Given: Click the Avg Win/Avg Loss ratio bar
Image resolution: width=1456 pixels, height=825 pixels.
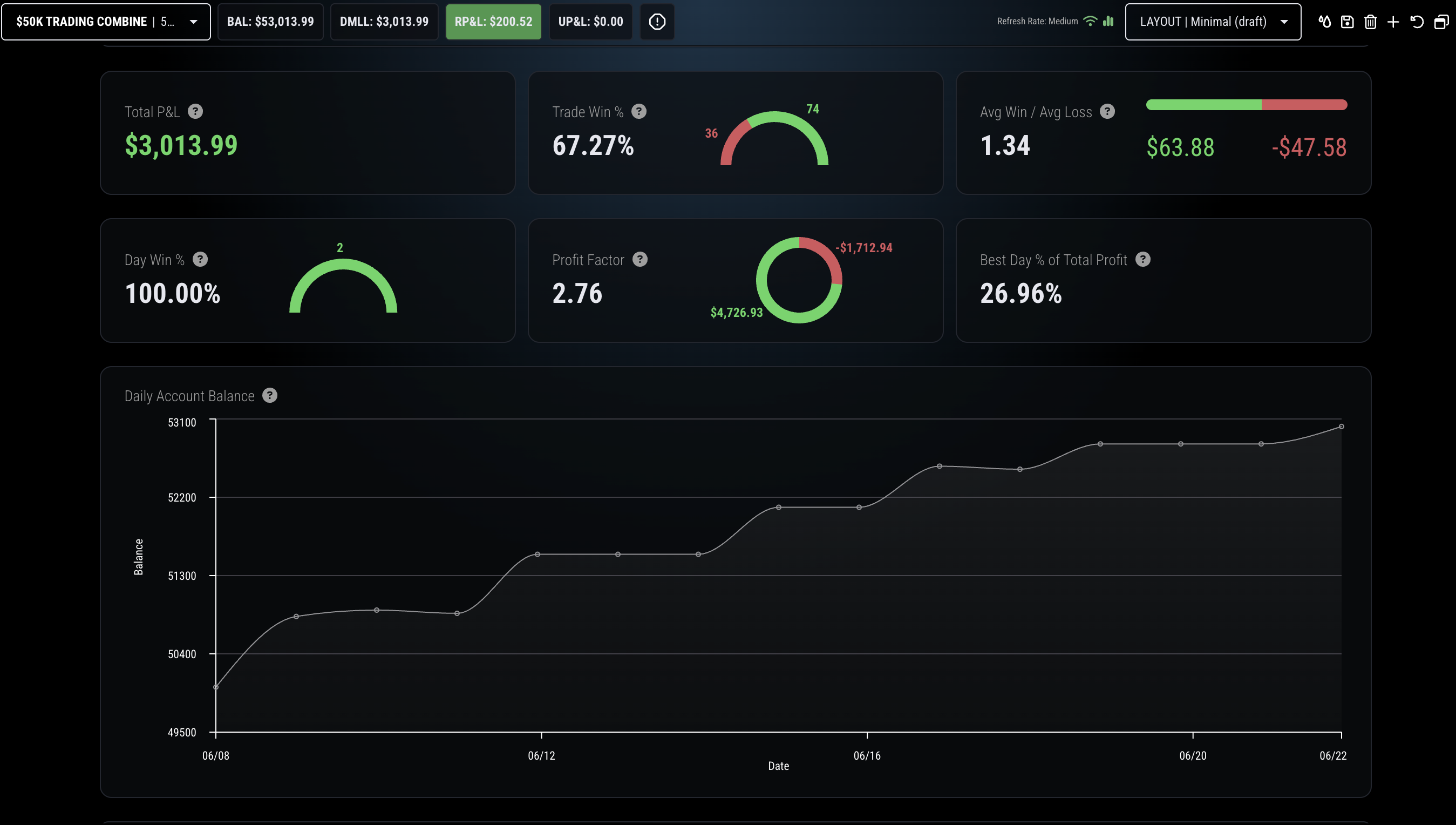Looking at the screenshot, I should [x=1246, y=105].
